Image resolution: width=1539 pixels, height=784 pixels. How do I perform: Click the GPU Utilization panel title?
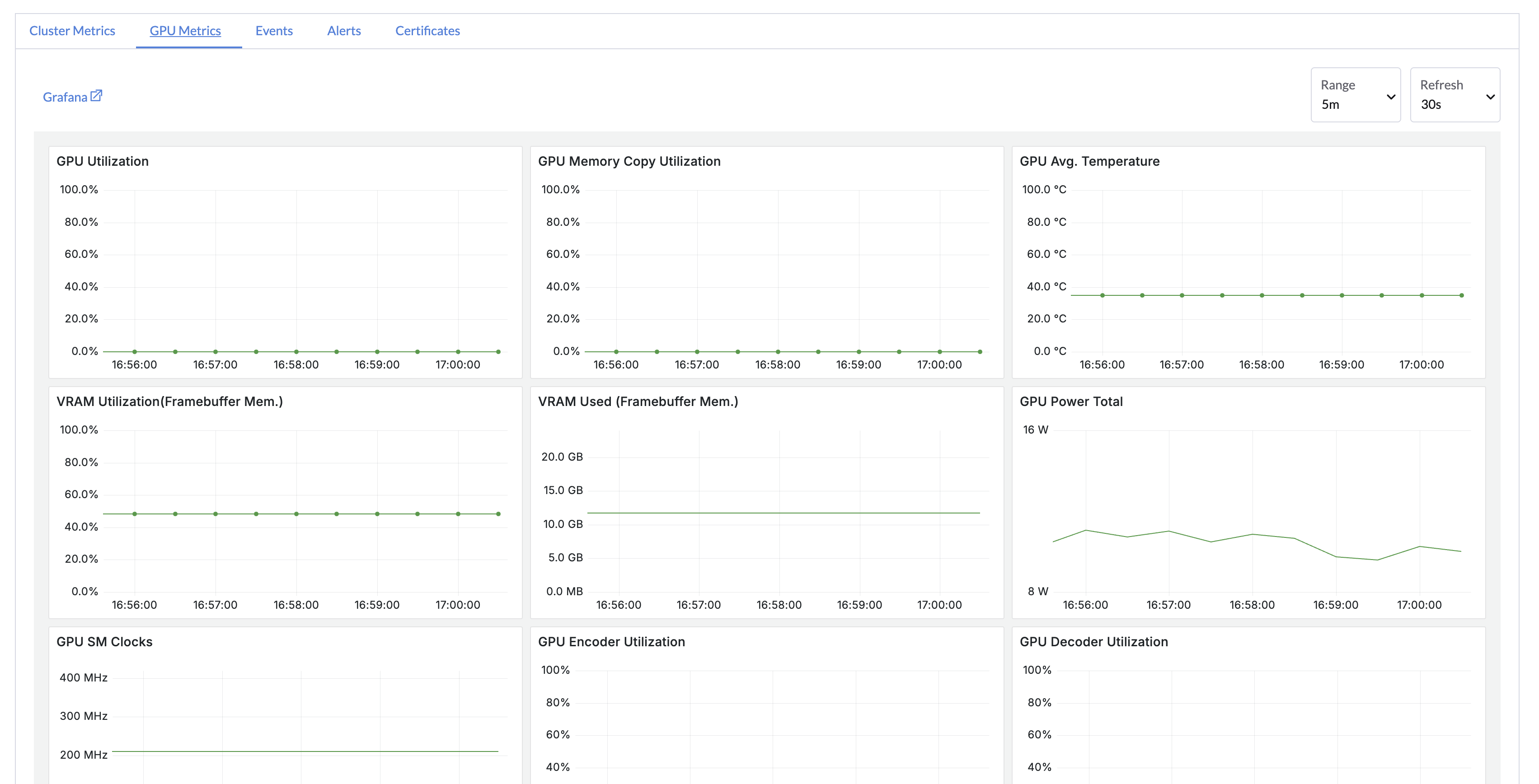click(x=103, y=161)
